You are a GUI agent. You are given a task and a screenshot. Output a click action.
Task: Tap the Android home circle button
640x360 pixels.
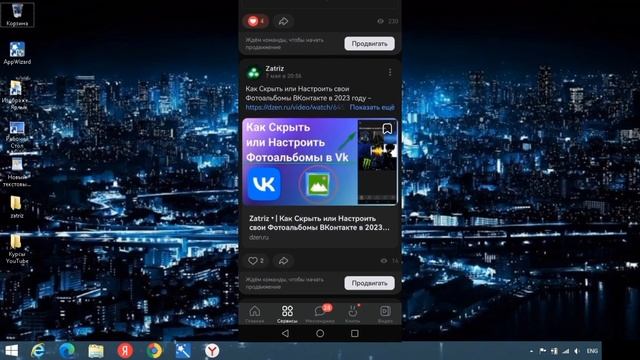[320, 333]
